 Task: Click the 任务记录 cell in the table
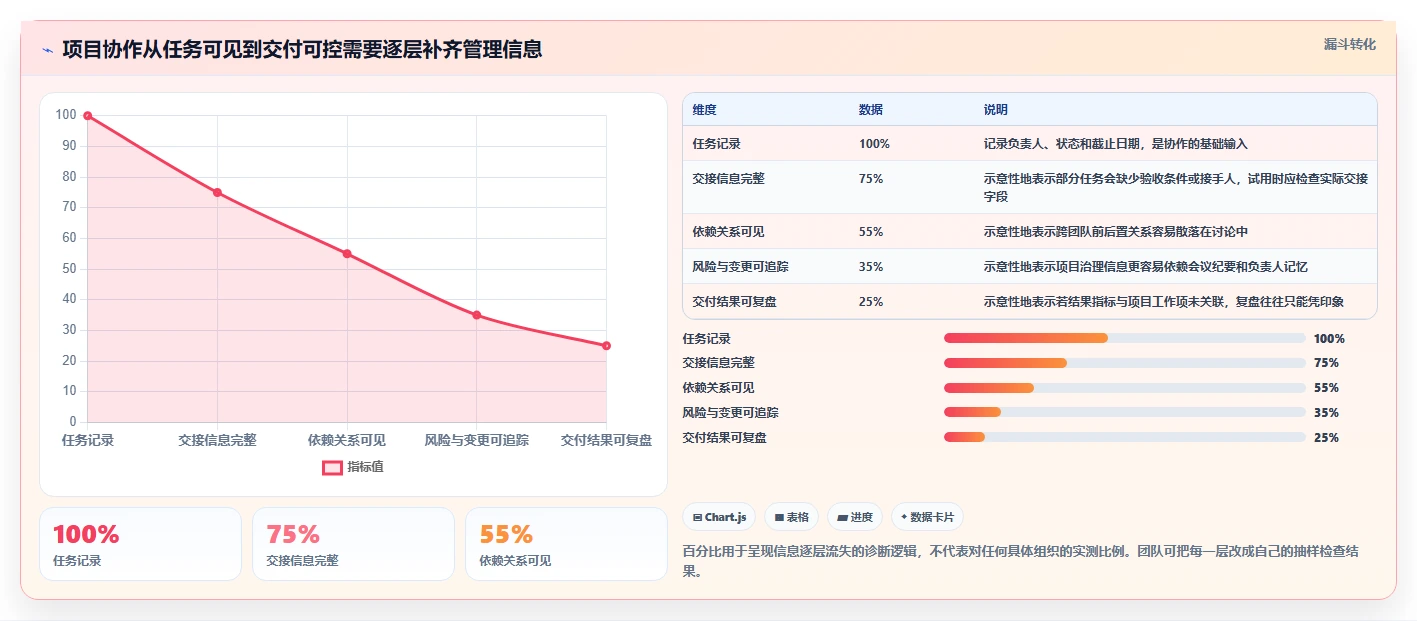pos(716,144)
